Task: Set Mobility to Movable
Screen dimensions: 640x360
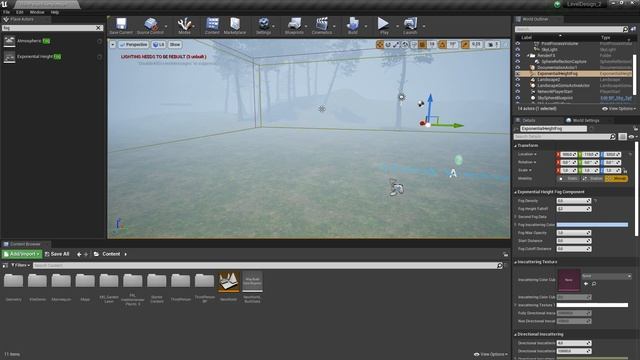Action: 616,179
